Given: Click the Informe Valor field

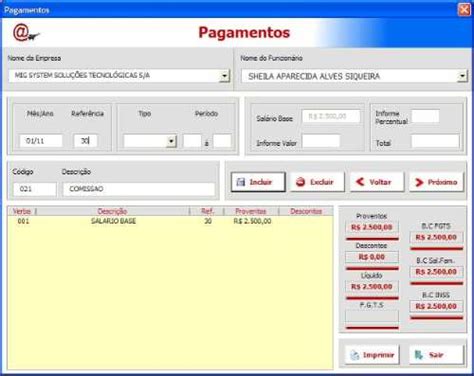Looking at the screenshot, I should click(321, 141).
